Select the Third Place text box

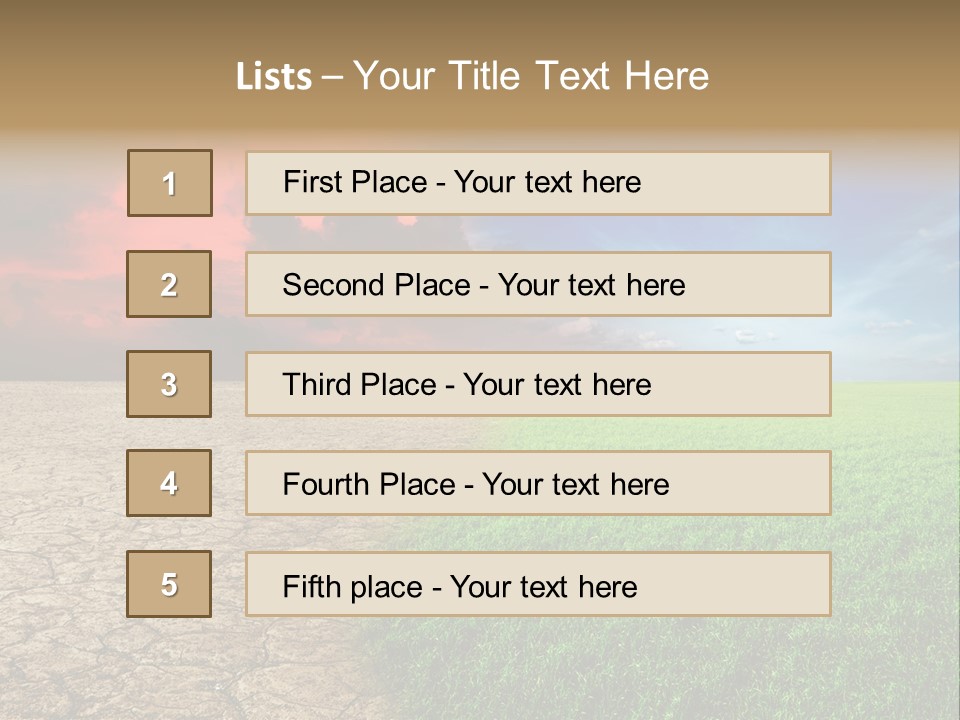[538, 384]
